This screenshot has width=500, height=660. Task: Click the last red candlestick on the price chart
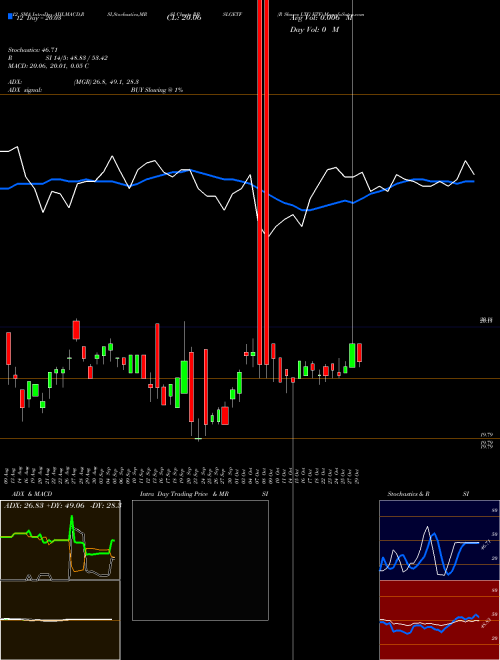click(x=359, y=353)
